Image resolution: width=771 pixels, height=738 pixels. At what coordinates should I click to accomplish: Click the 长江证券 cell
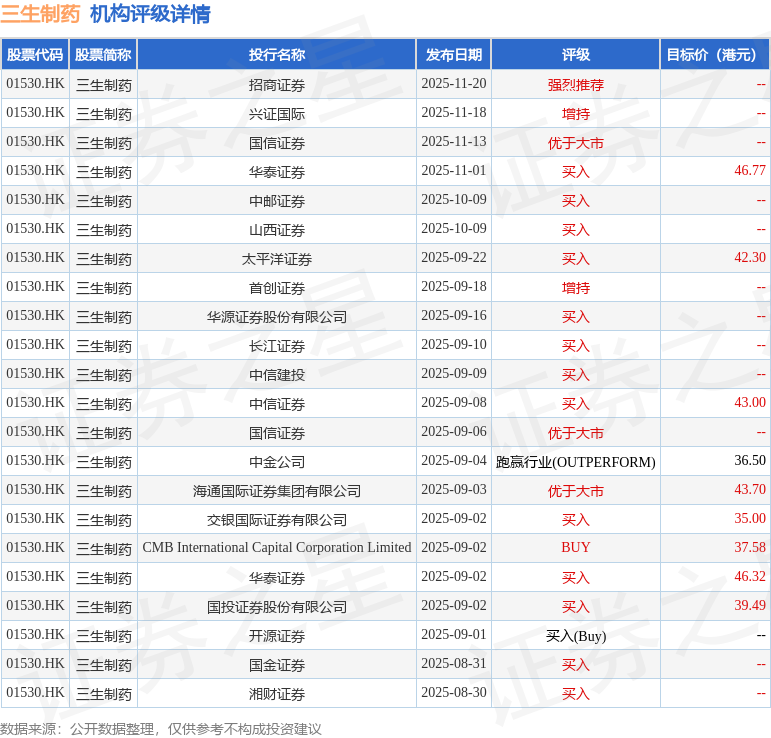point(277,346)
